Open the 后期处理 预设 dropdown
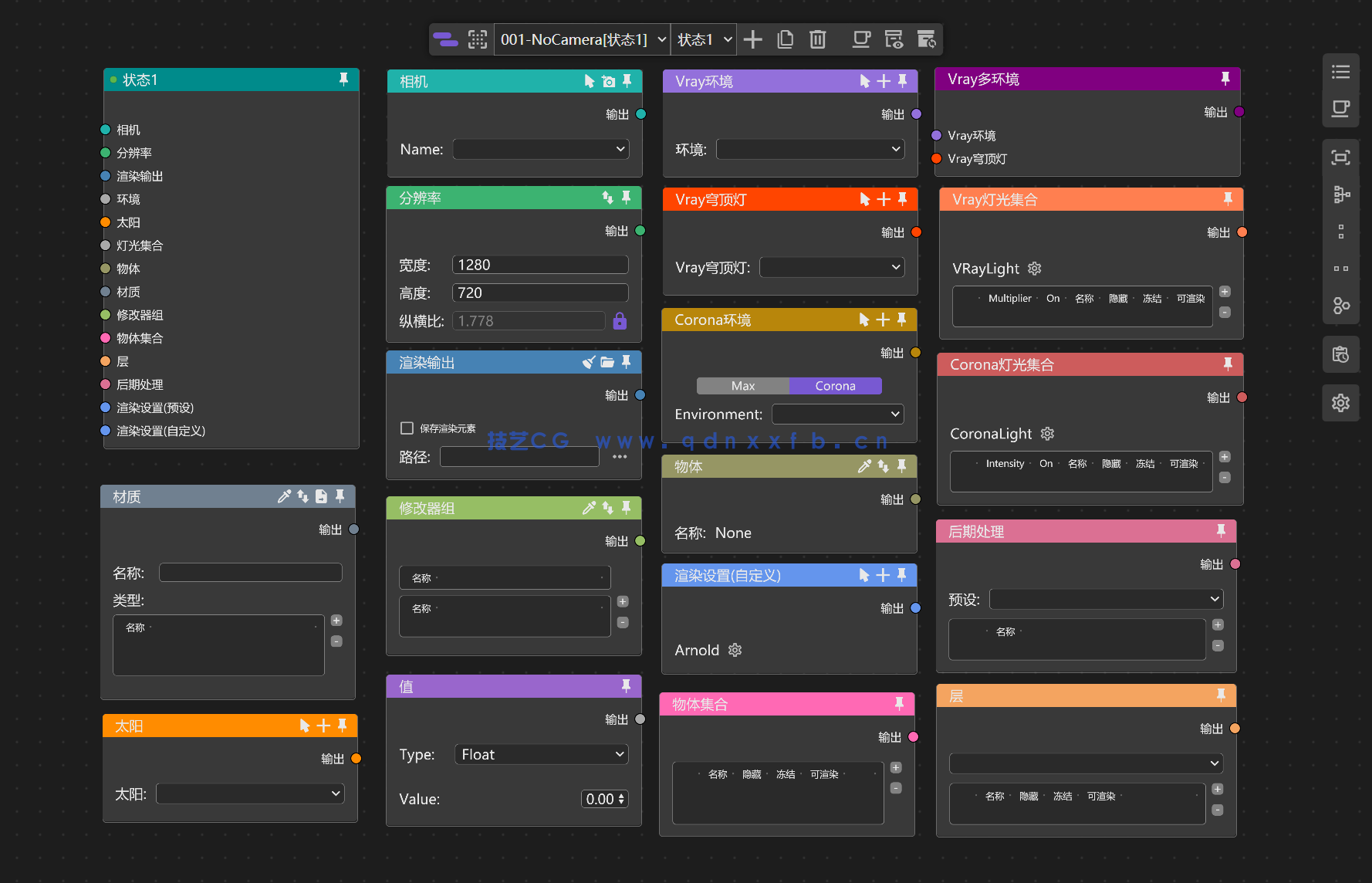This screenshot has height=883, width=1372. click(1106, 599)
